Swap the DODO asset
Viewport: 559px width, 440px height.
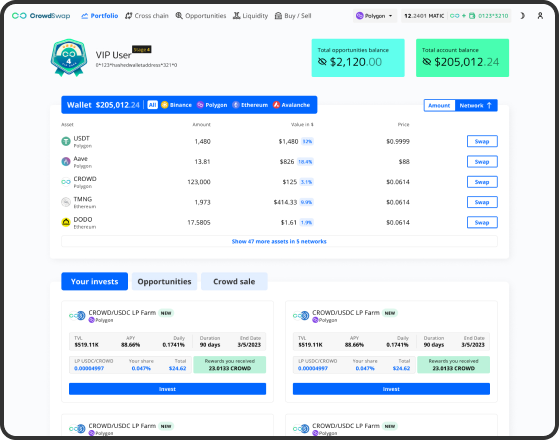click(x=482, y=222)
